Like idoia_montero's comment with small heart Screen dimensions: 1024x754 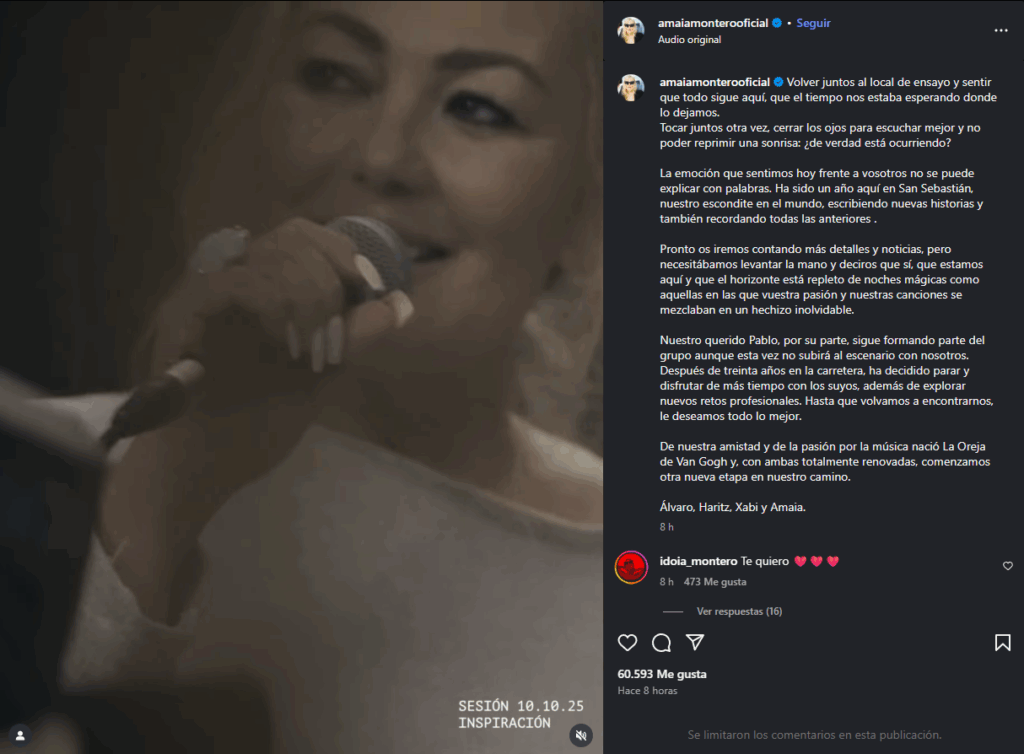tap(1008, 566)
